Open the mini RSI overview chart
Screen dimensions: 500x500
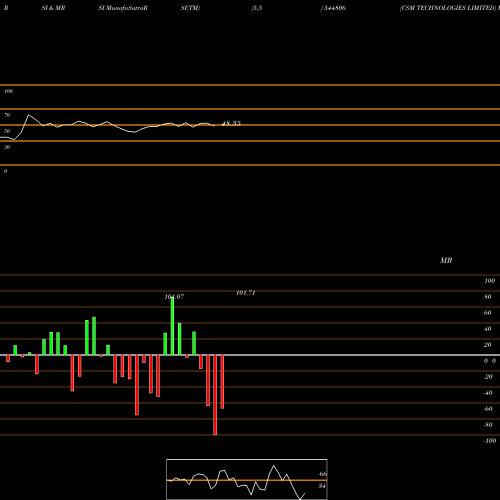pyautogui.click(x=247, y=479)
